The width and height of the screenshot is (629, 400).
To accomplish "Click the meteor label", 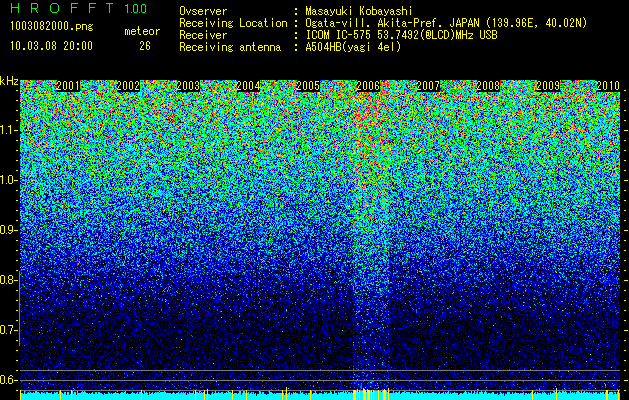I will click(x=142, y=31).
